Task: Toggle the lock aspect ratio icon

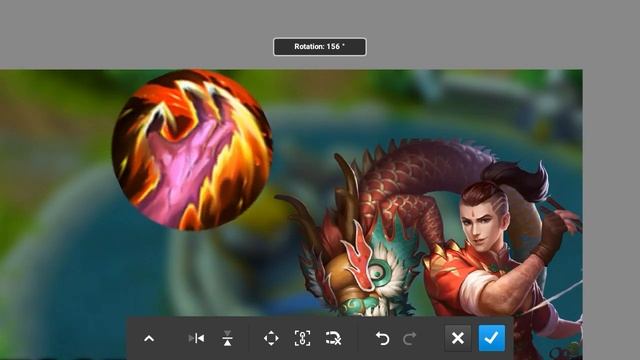Action: tap(302, 338)
